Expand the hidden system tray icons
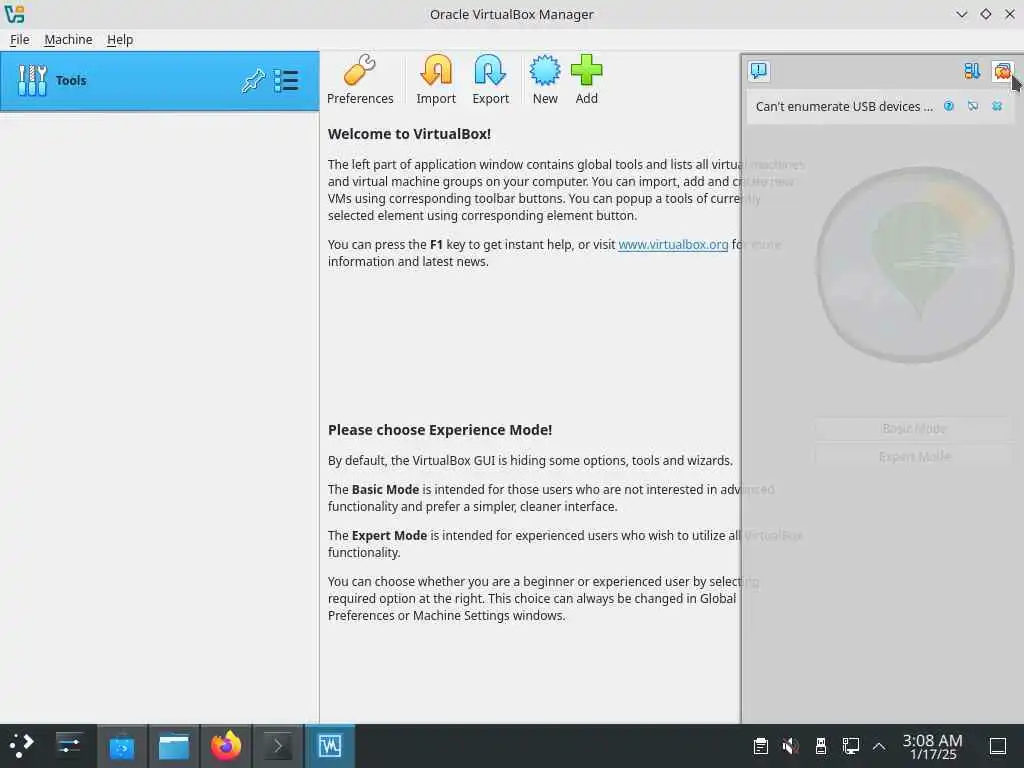The width and height of the screenshot is (1024, 768). pos(879,746)
